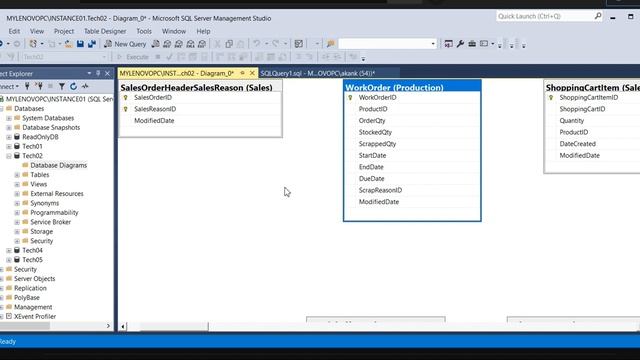Viewport: 640px width, 360px height.
Task: Expand the Views folder
Action: coord(17,184)
